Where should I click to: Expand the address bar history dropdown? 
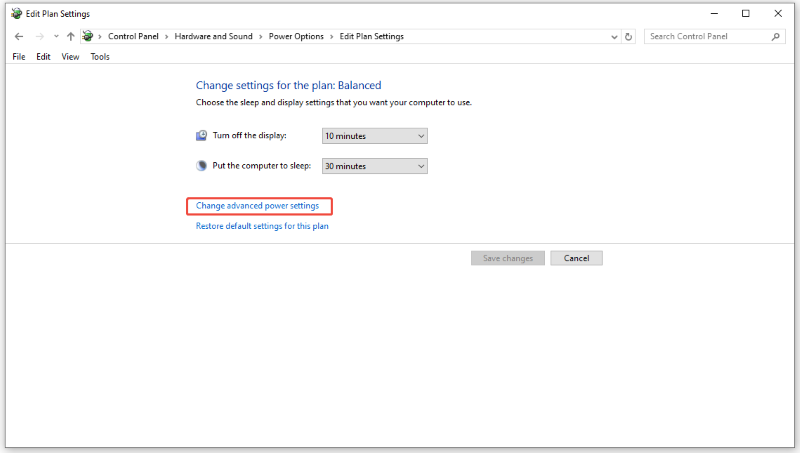[x=614, y=37]
